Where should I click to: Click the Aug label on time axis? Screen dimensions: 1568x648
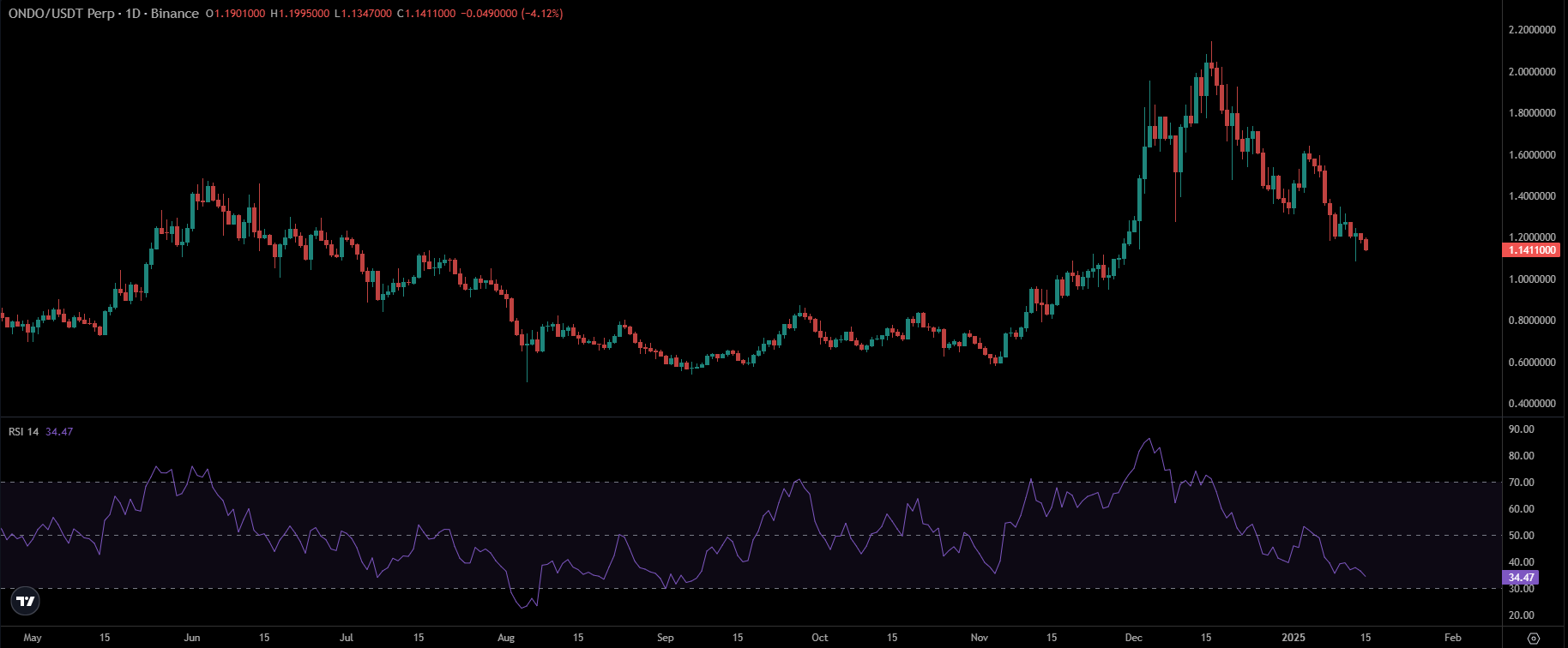(506, 638)
